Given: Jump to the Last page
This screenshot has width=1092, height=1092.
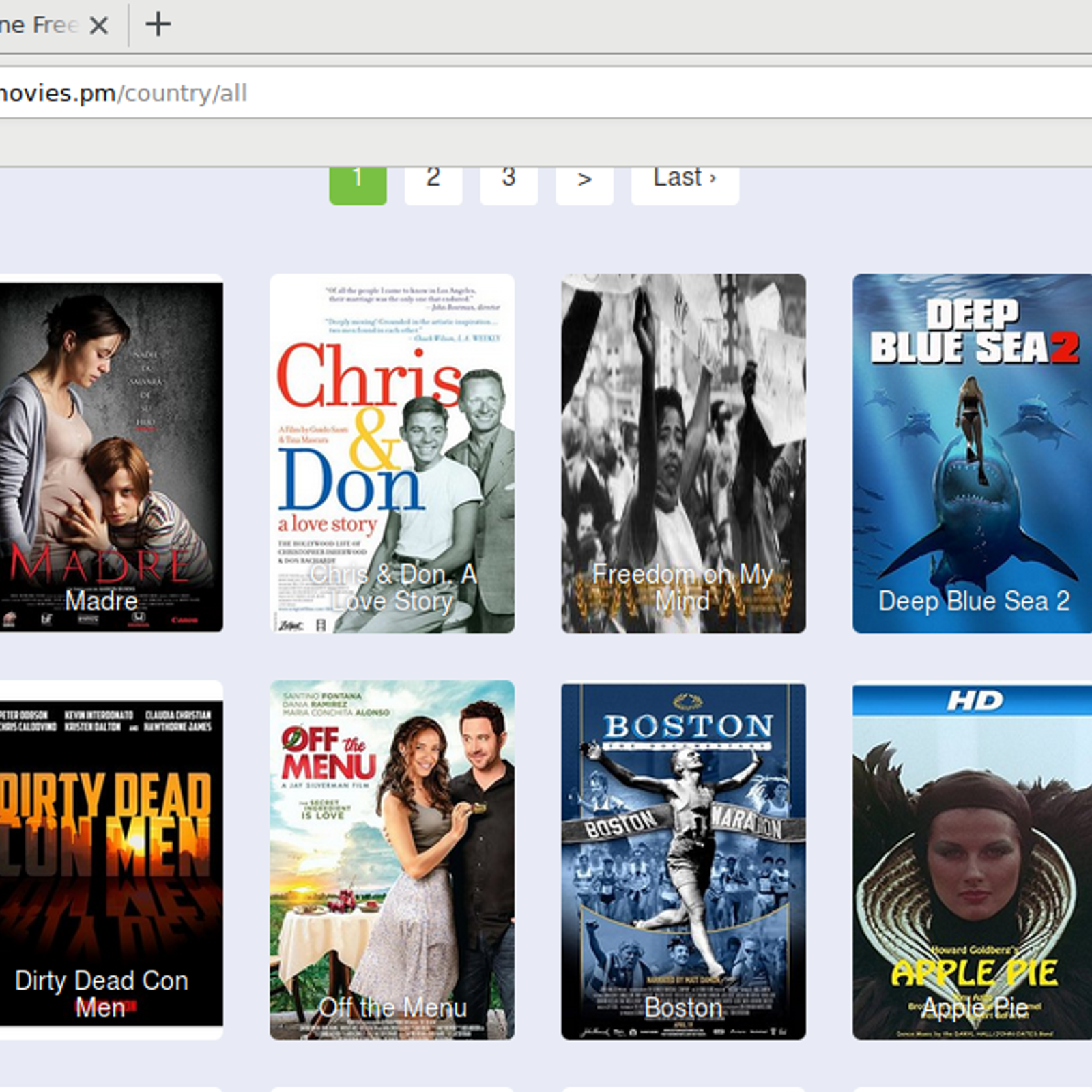Looking at the screenshot, I should [685, 184].
